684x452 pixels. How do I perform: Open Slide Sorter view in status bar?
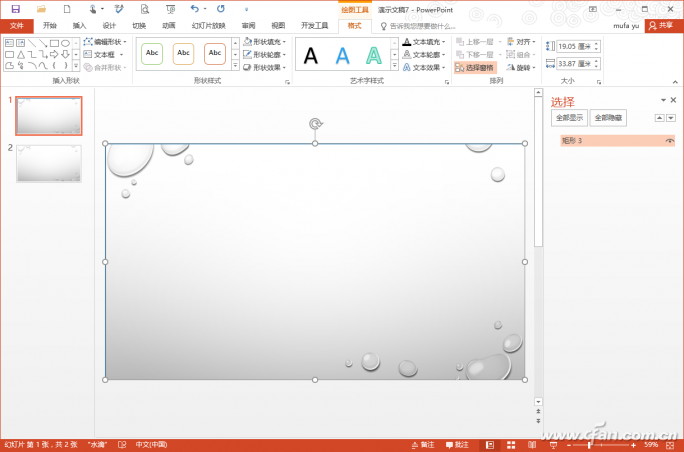tap(510, 444)
